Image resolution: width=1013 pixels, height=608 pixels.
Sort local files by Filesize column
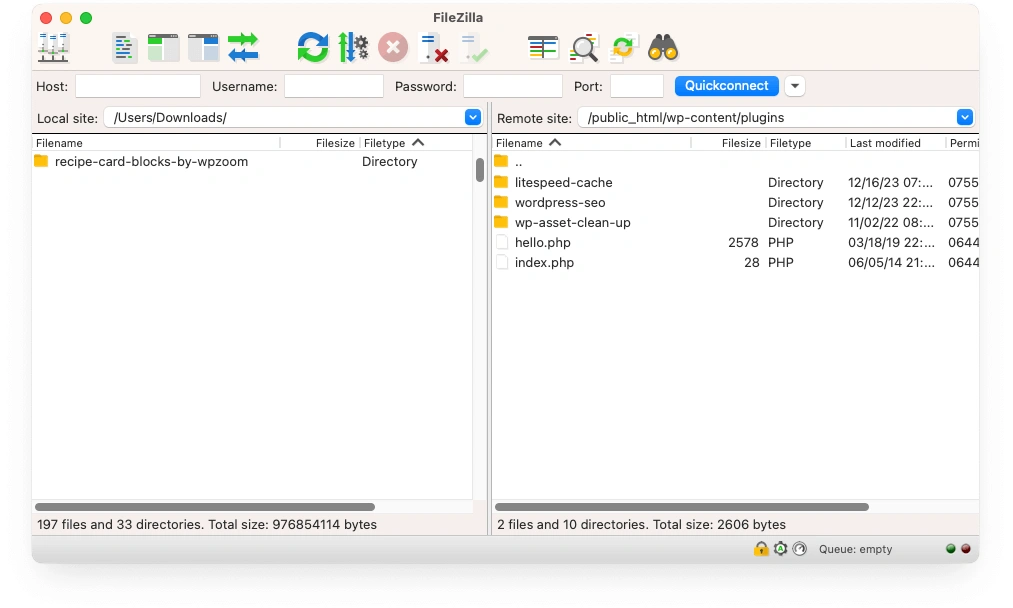pos(335,143)
